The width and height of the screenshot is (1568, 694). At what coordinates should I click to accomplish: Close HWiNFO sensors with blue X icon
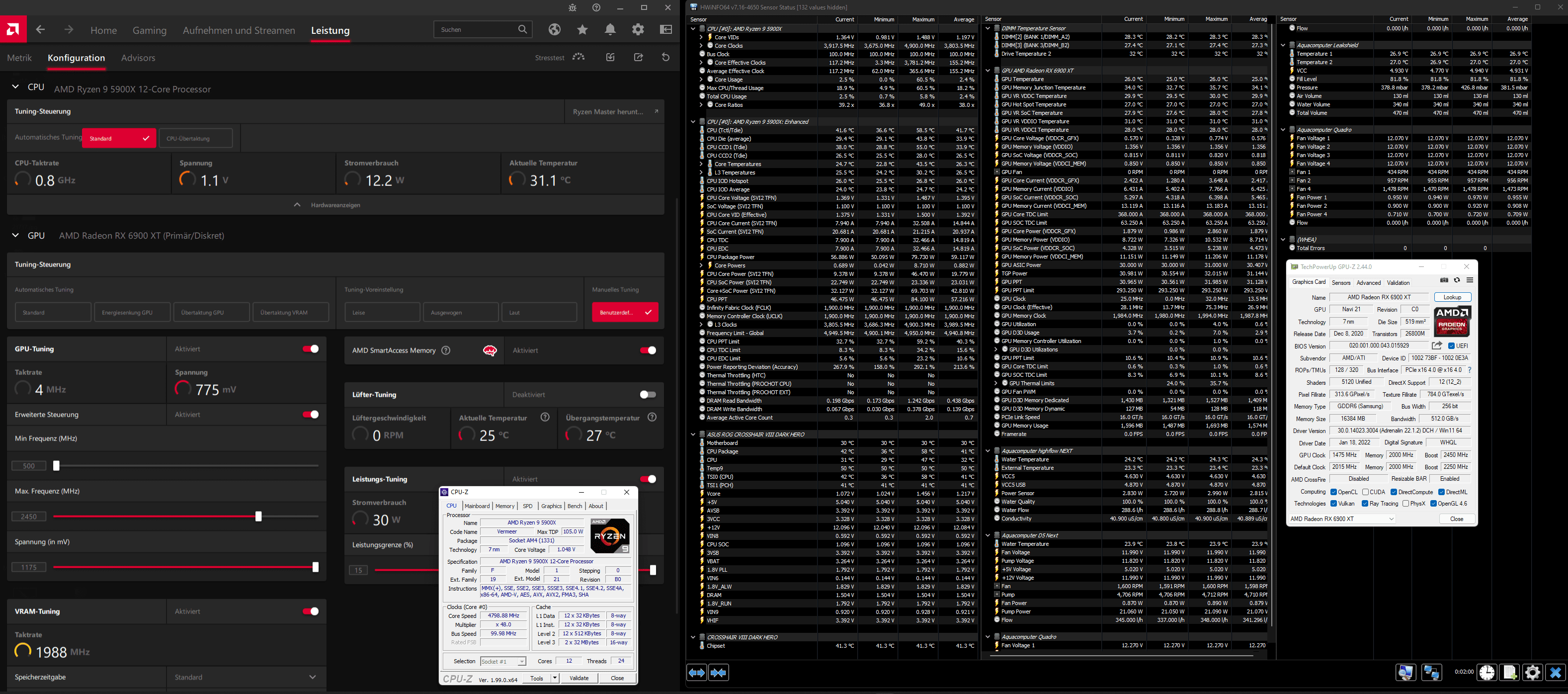point(1555,672)
